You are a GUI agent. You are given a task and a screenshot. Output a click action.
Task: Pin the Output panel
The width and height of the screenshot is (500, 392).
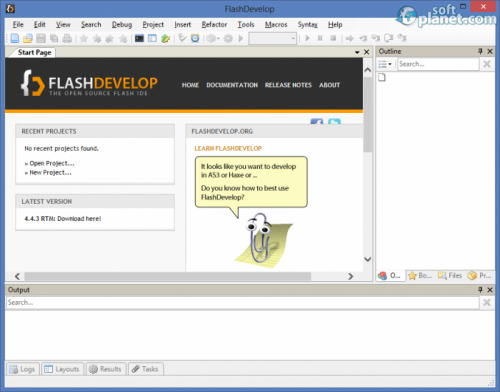coord(480,290)
